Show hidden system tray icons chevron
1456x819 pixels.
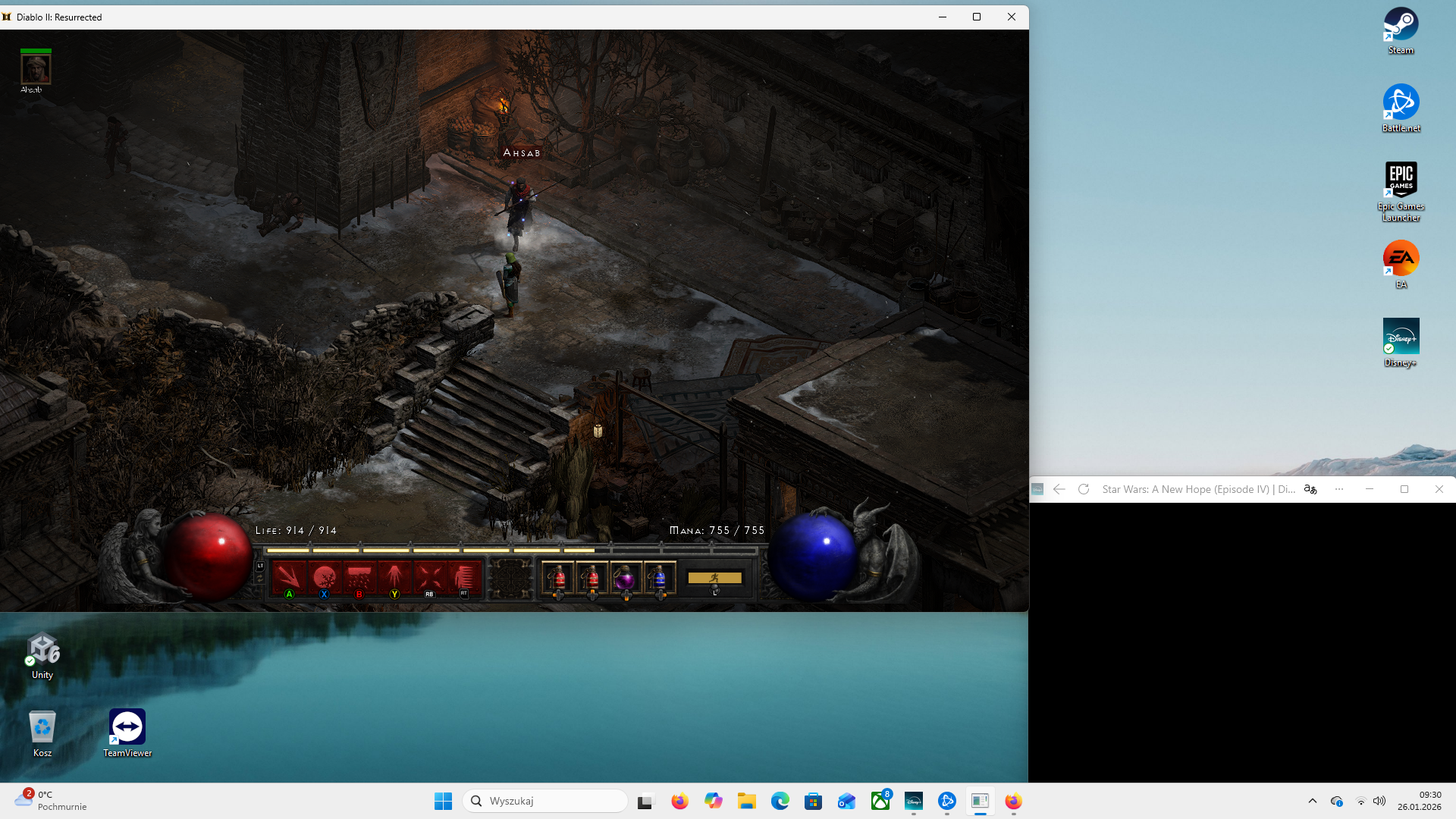(1313, 801)
